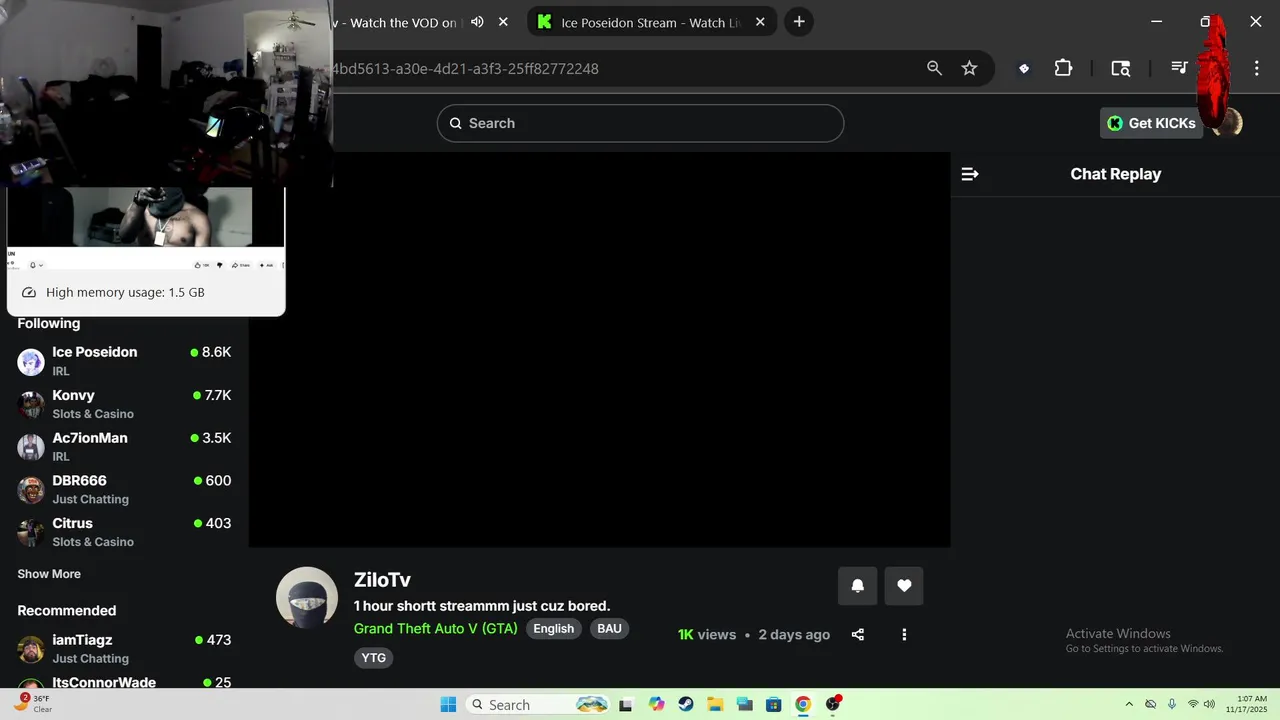Close the Watch the VOD tab
Image resolution: width=1280 pixels, height=720 pixels.
pyautogui.click(x=503, y=22)
